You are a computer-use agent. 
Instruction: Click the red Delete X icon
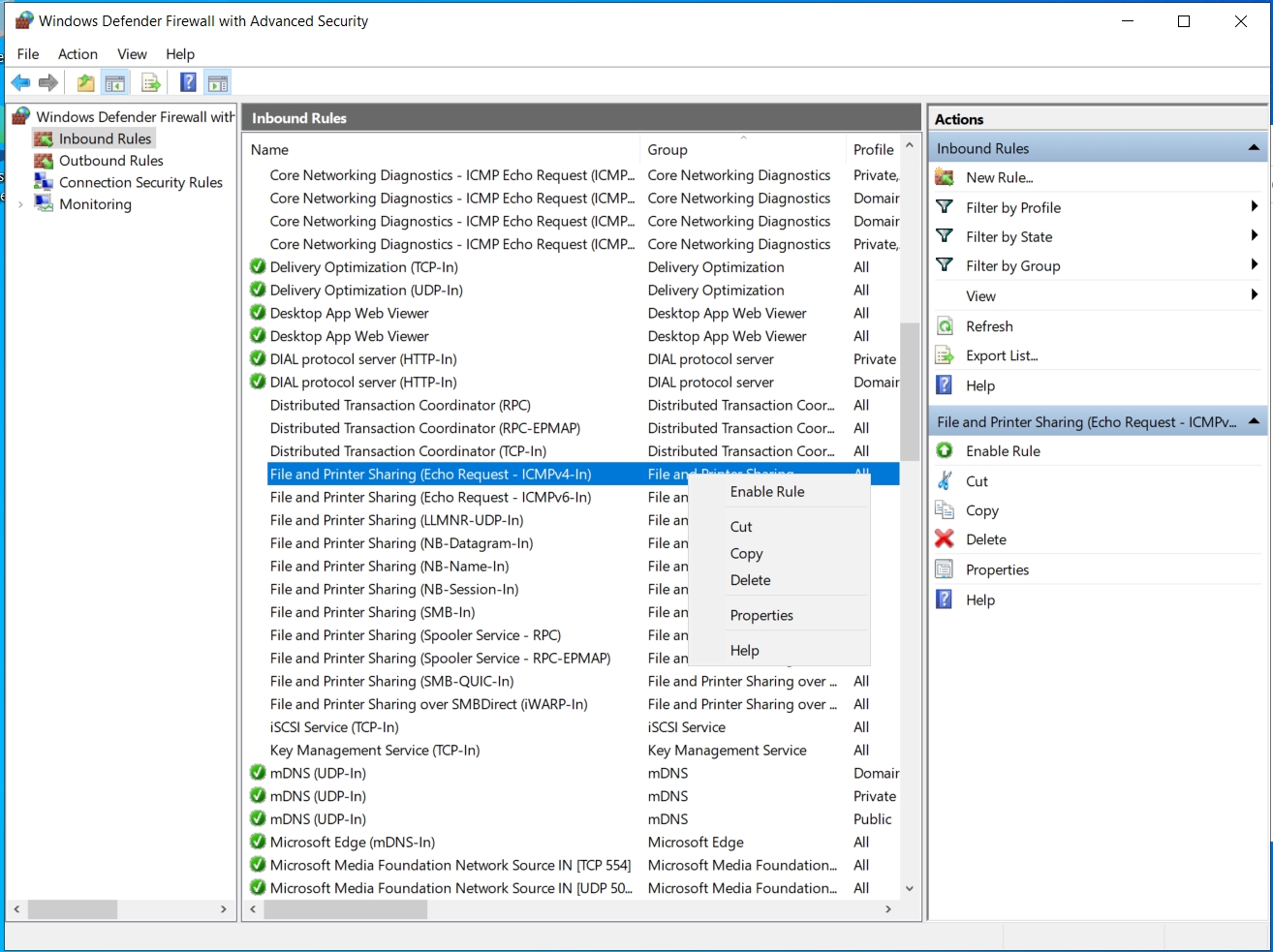(945, 539)
